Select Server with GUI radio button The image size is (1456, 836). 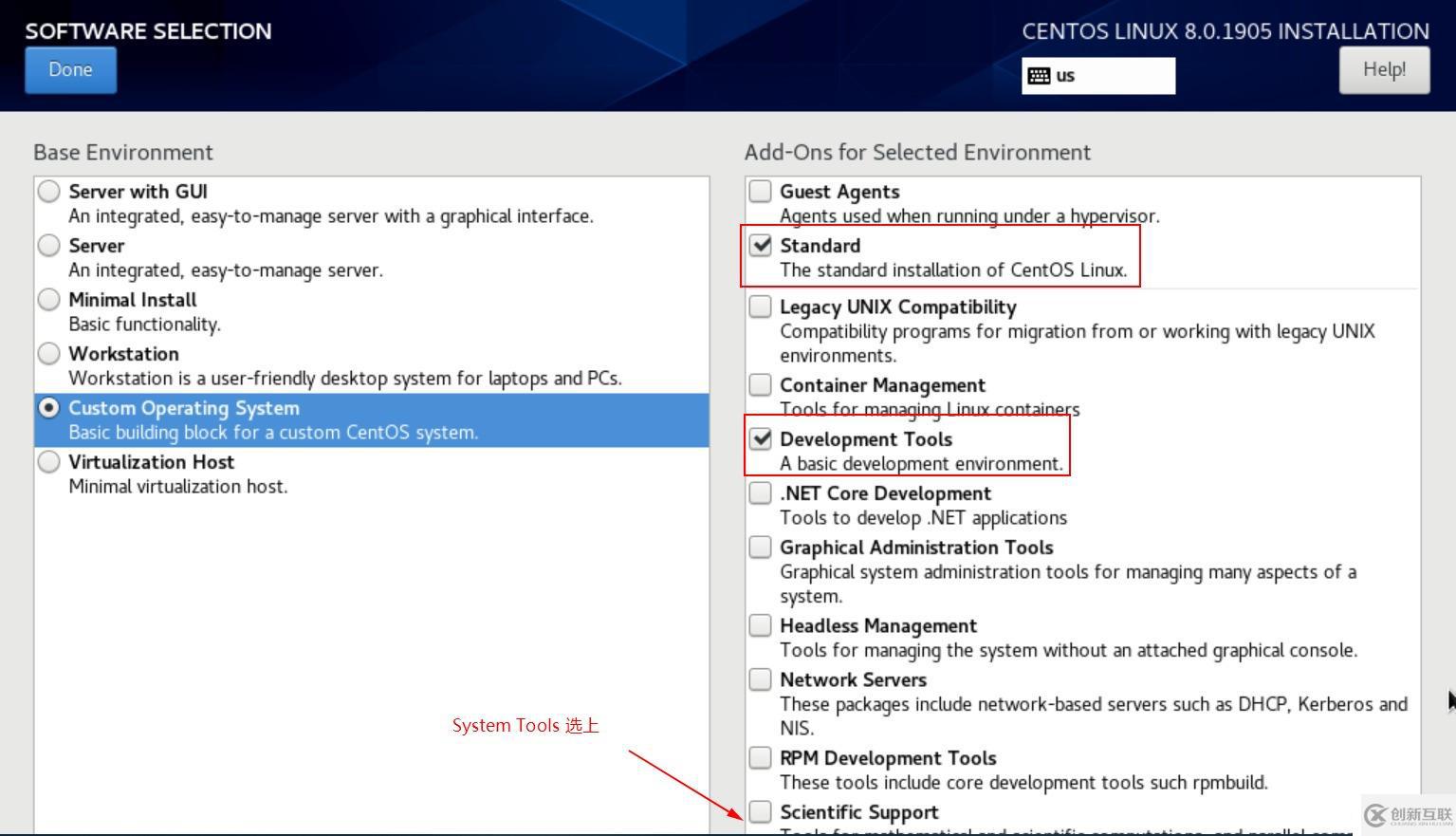48,192
